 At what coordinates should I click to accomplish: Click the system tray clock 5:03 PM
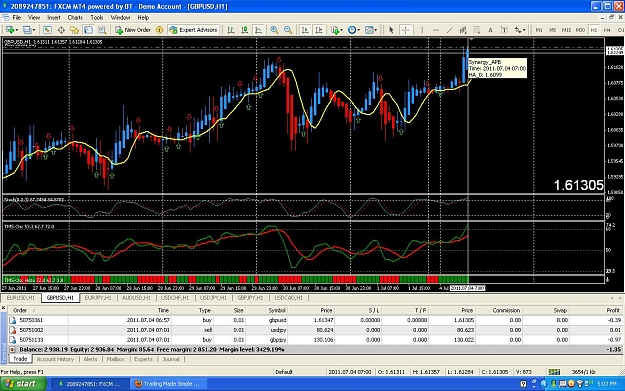607,384
